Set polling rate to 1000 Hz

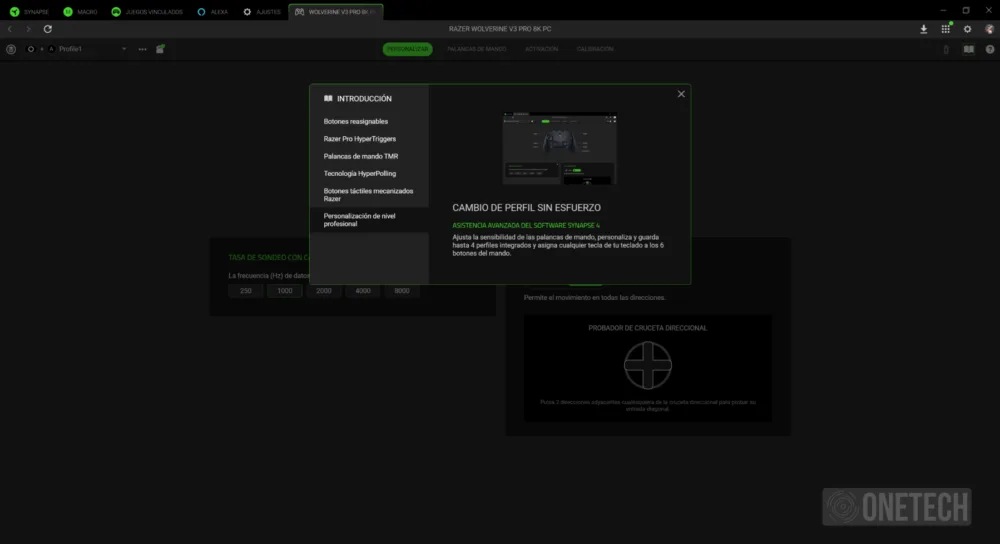pyautogui.click(x=284, y=291)
